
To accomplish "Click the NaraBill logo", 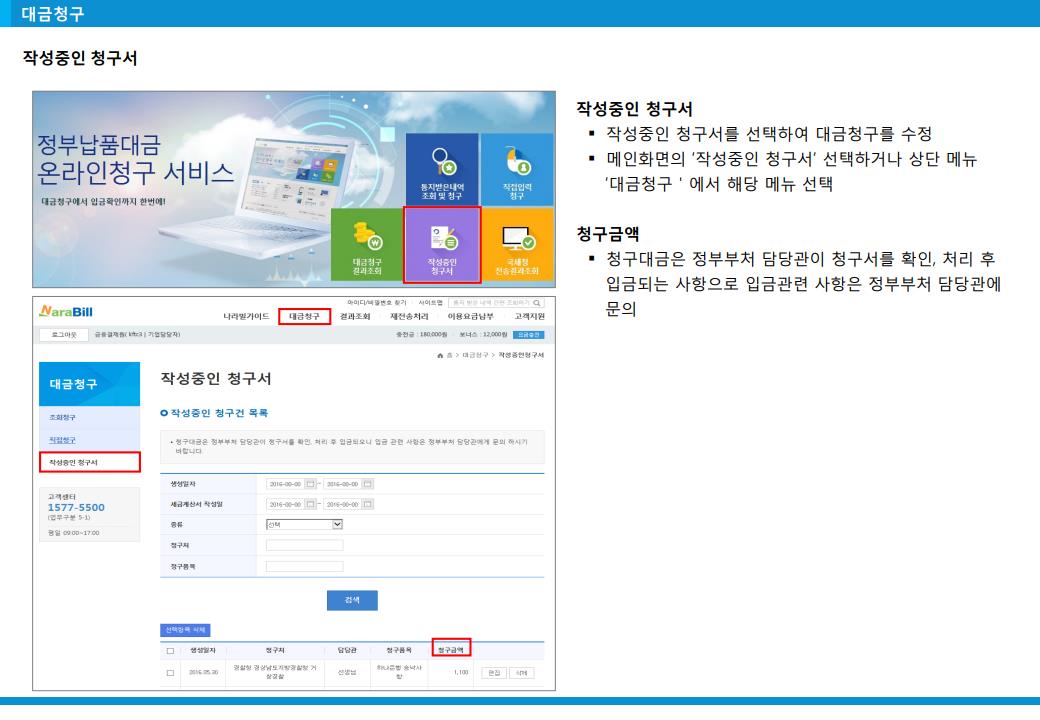I will coord(66,311).
